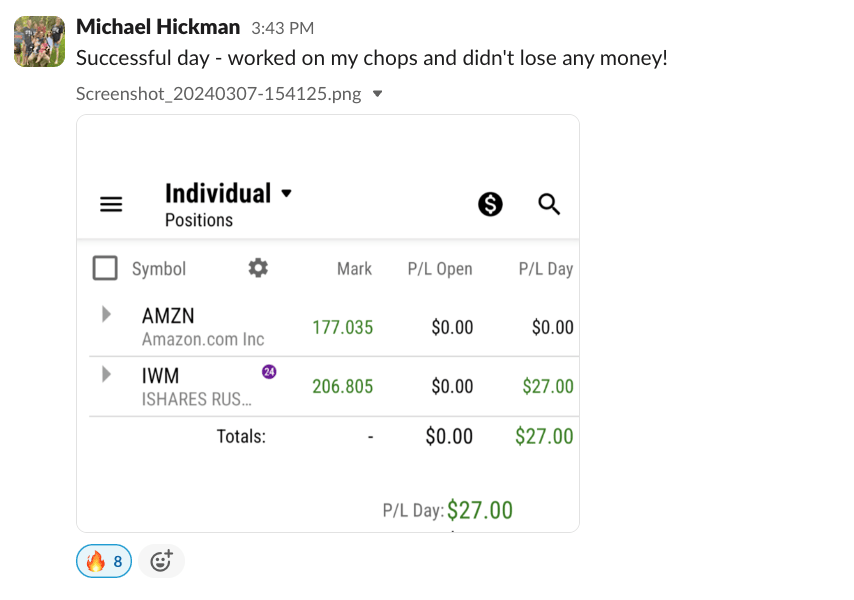Open the Screenshot_20240307-154125.png file name
Screen dimensions: 854x600
(x=219, y=94)
